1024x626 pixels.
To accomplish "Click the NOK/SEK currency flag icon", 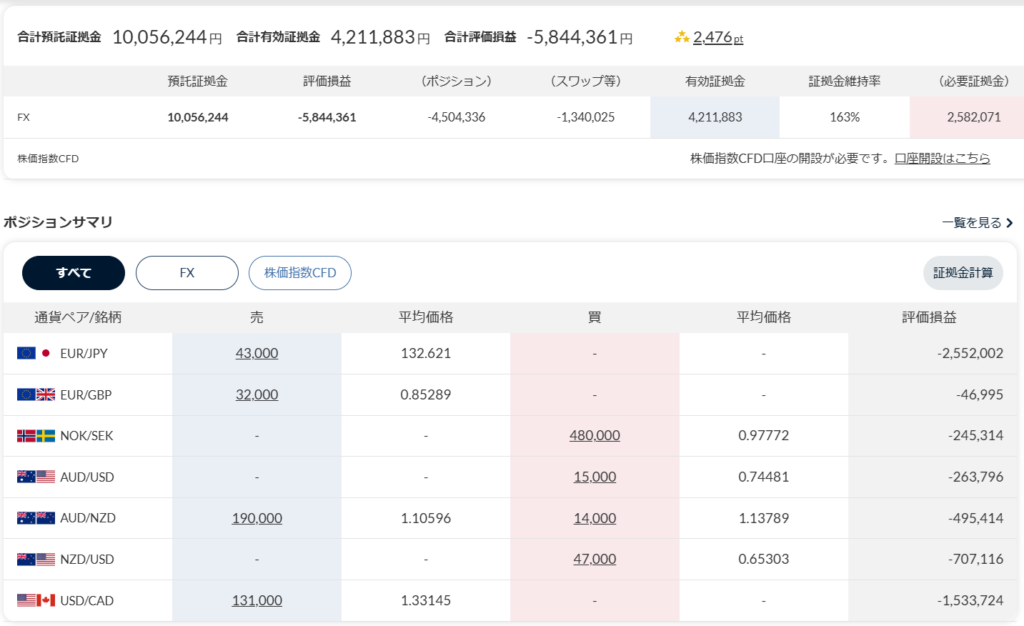I will (36, 435).
